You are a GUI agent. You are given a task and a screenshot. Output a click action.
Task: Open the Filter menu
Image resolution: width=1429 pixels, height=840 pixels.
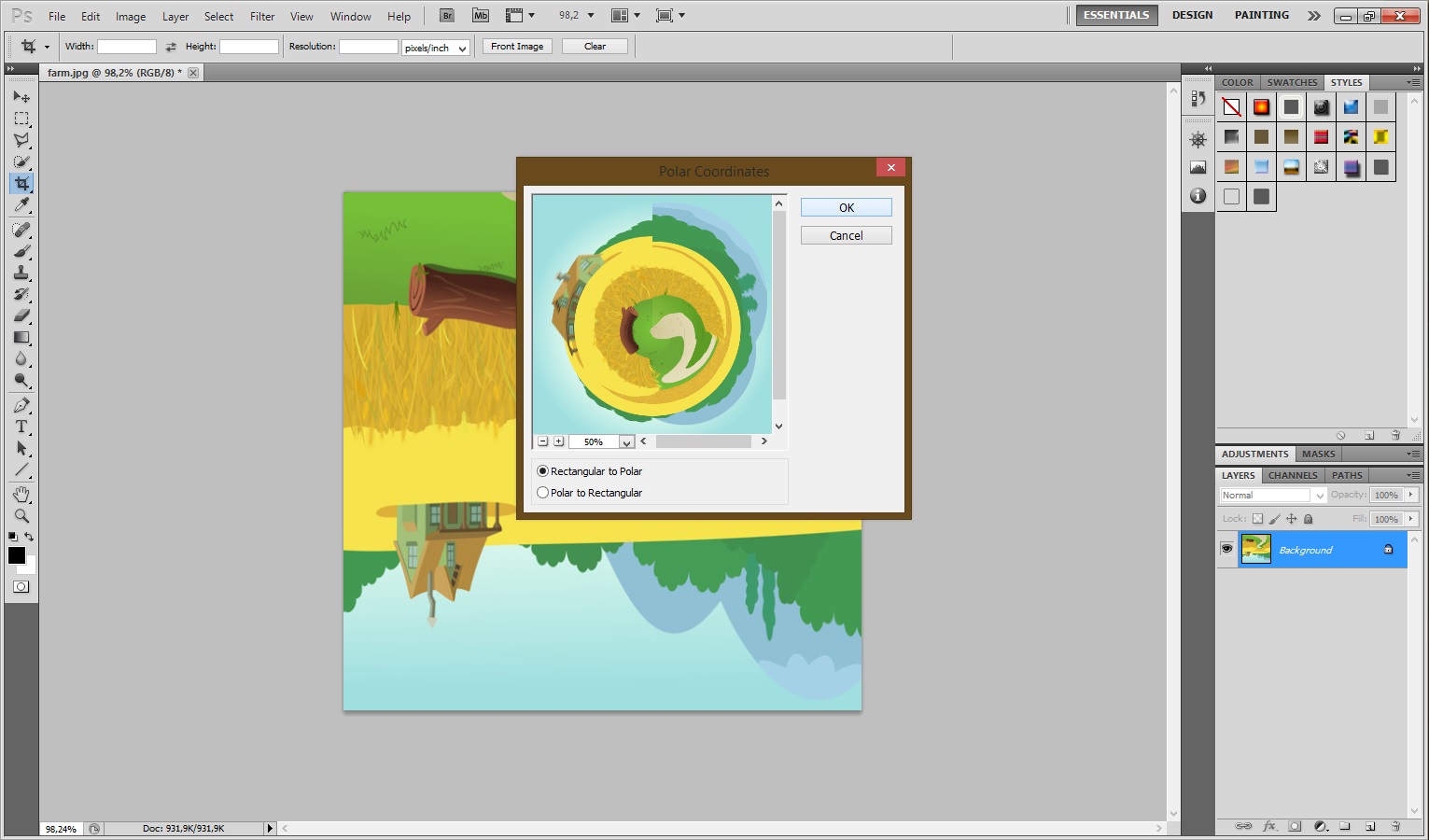pos(262,17)
